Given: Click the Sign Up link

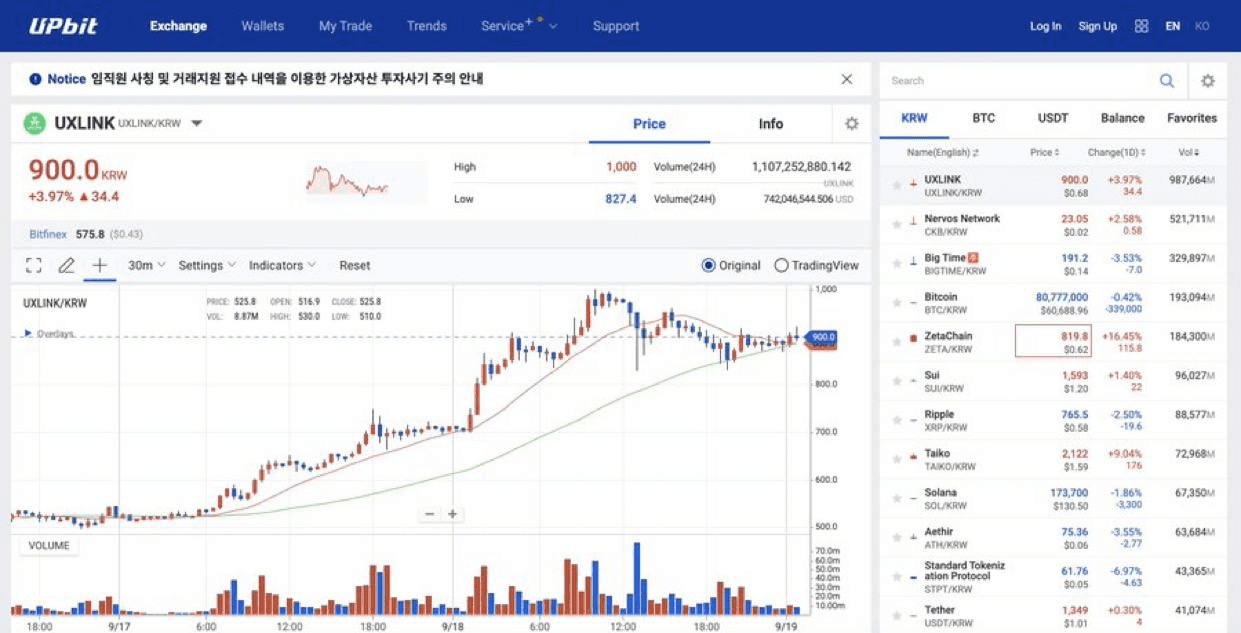Looking at the screenshot, I should 1098,26.
